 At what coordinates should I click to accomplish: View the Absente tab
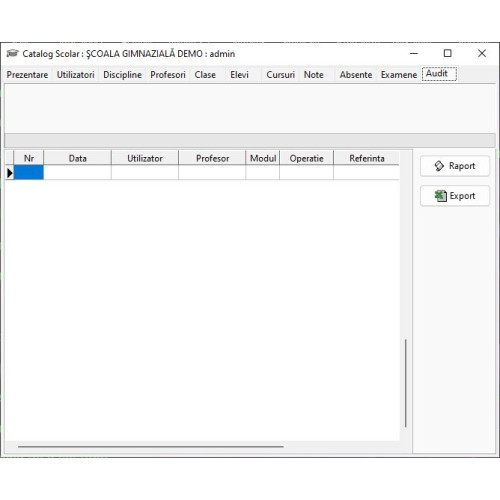356,75
